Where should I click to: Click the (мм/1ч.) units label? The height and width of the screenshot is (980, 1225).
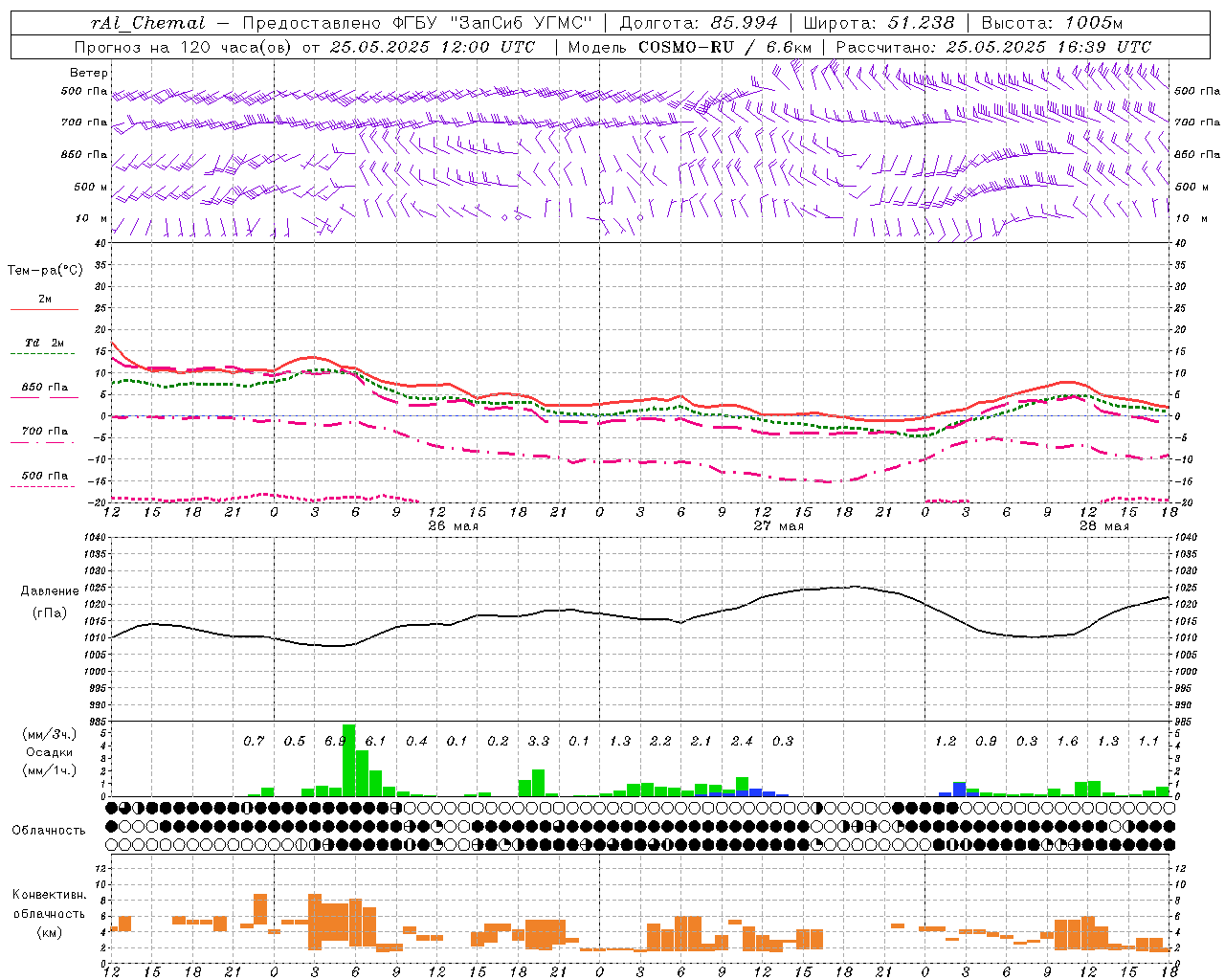click(49, 770)
